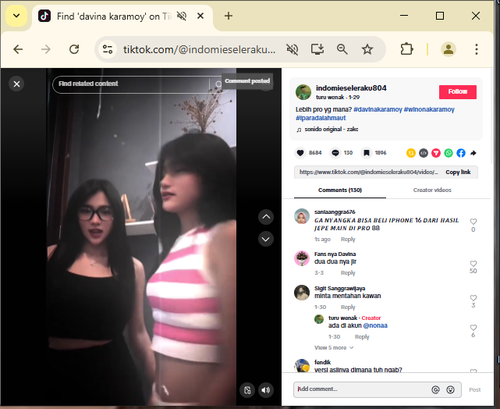The height and width of the screenshot is (409, 500).
Task: Open indomieseleraku804 profile avatar
Action: pos(303,92)
